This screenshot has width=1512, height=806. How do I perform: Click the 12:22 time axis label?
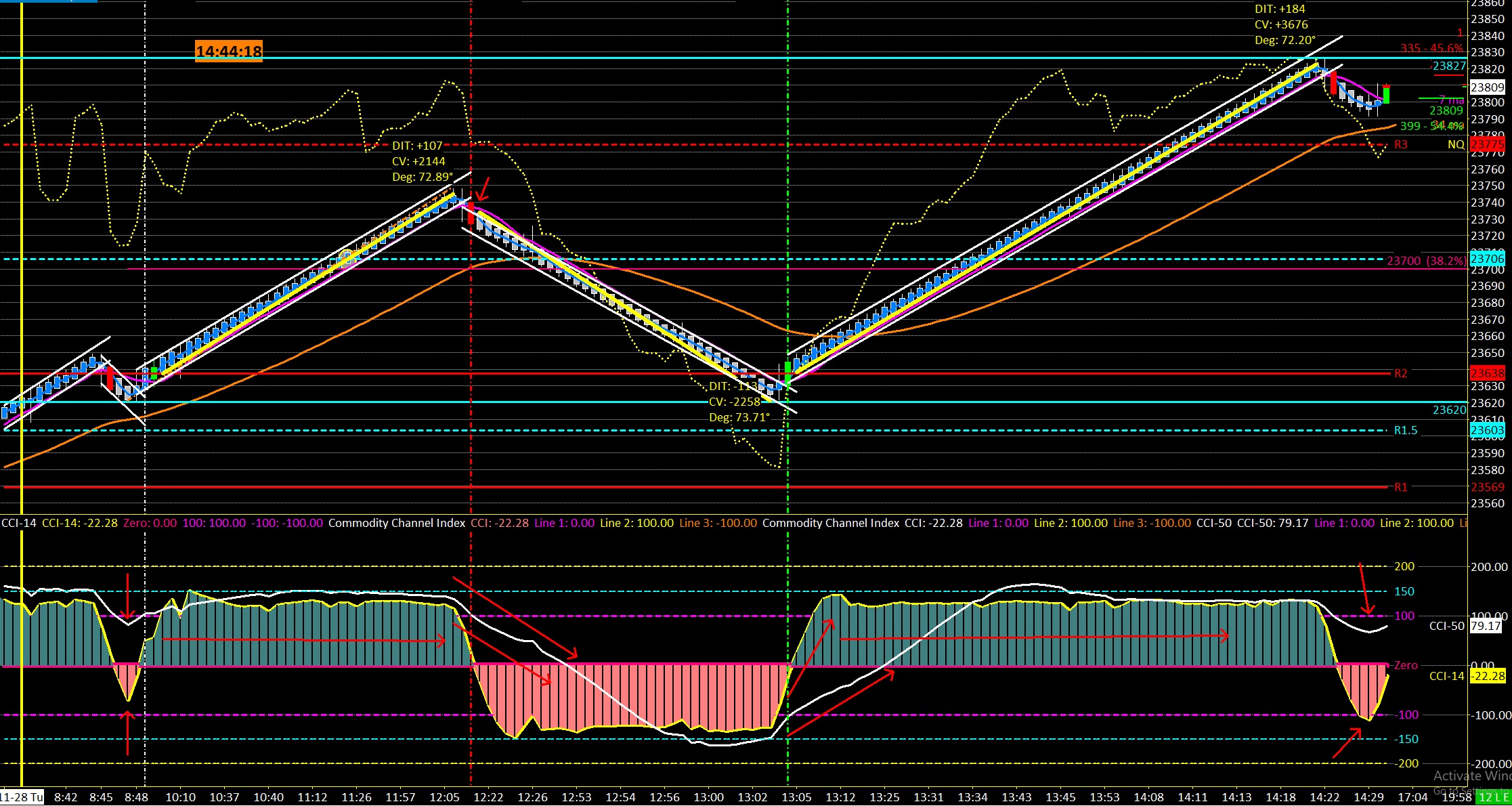(489, 797)
